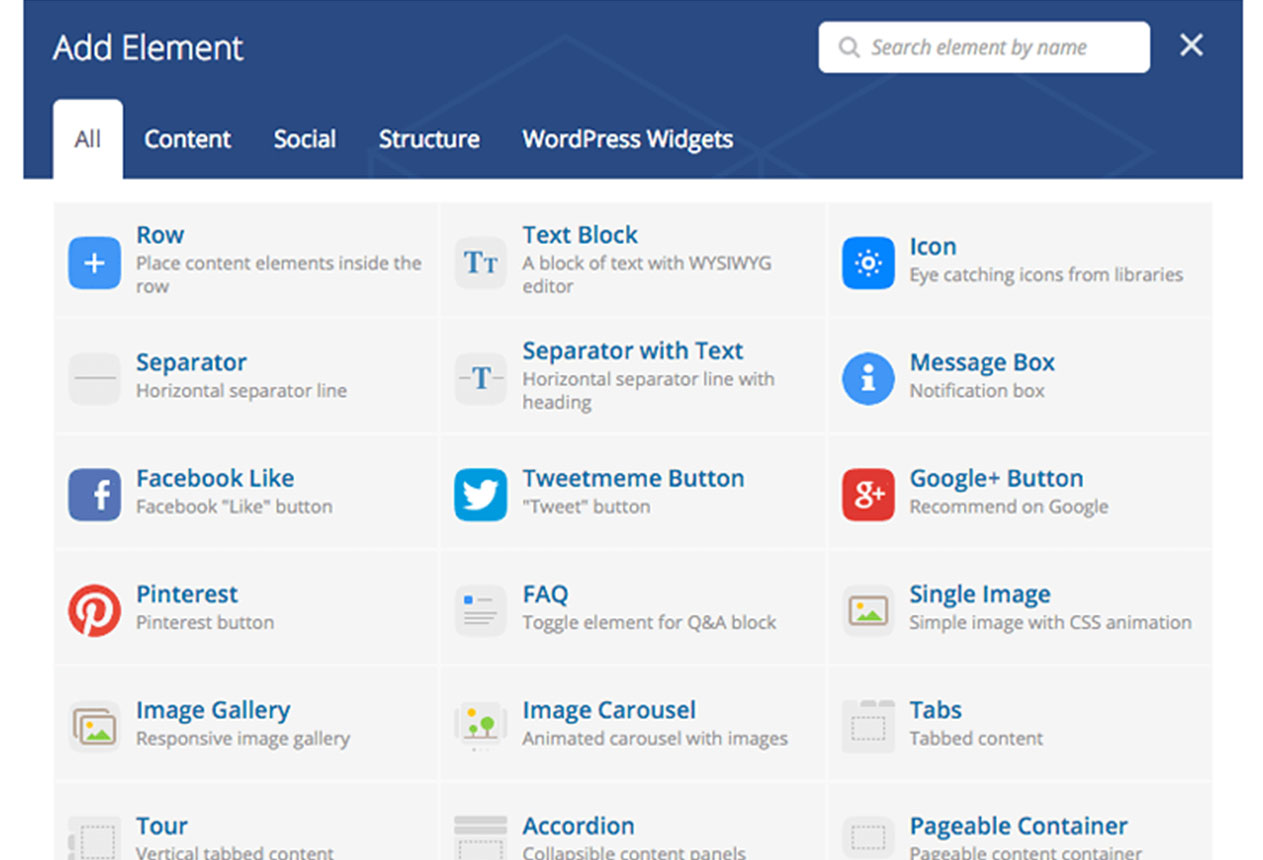Choose the Image Gallery element title
1263x860 pixels.
(x=213, y=710)
